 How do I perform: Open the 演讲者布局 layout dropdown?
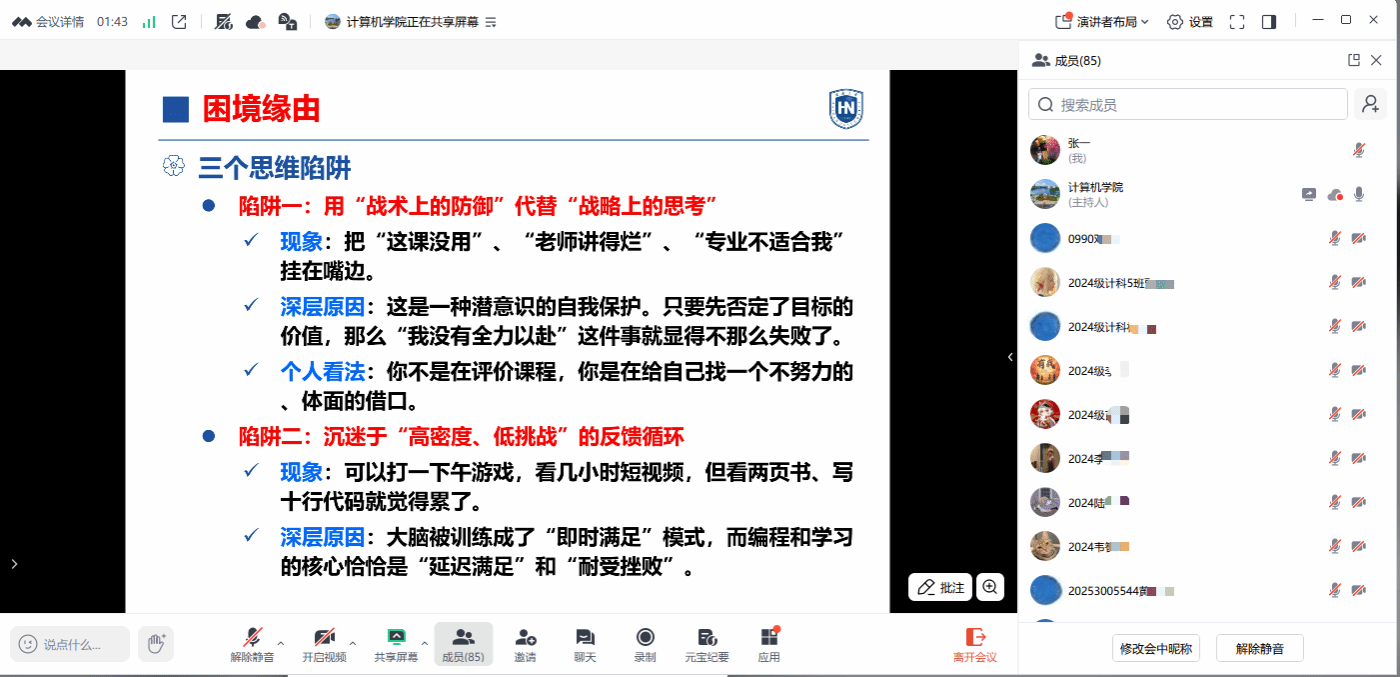coord(1103,21)
